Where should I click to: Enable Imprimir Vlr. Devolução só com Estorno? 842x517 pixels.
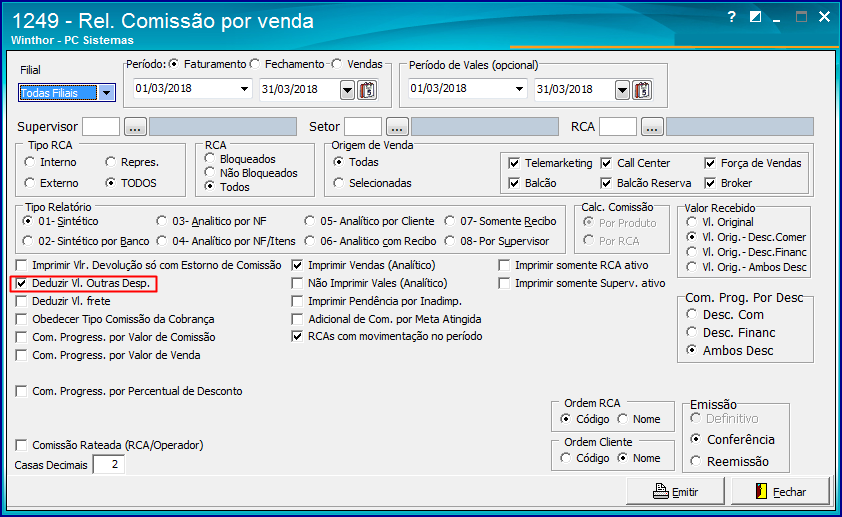[x=21, y=265]
